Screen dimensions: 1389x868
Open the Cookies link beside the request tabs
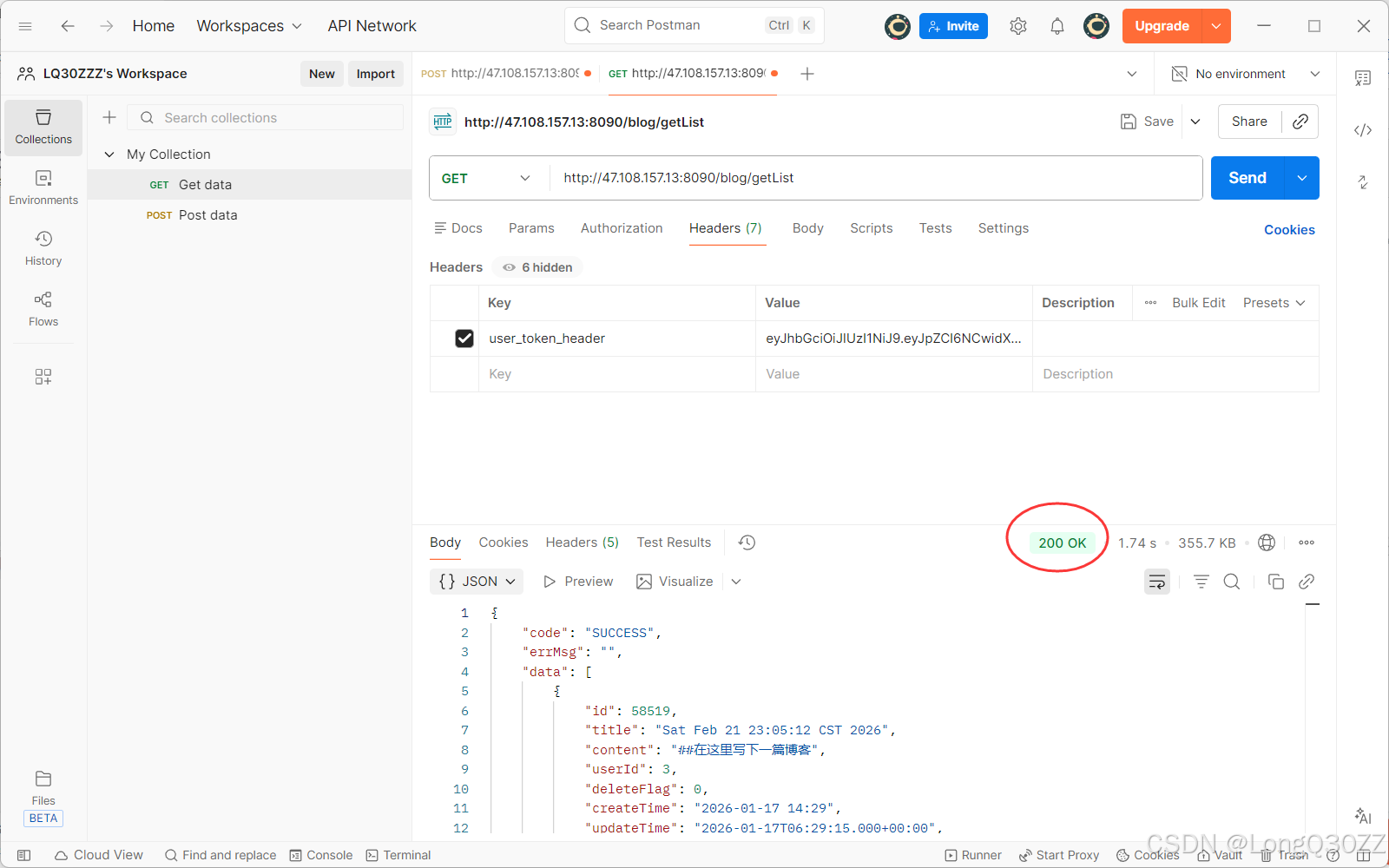coord(1289,230)
